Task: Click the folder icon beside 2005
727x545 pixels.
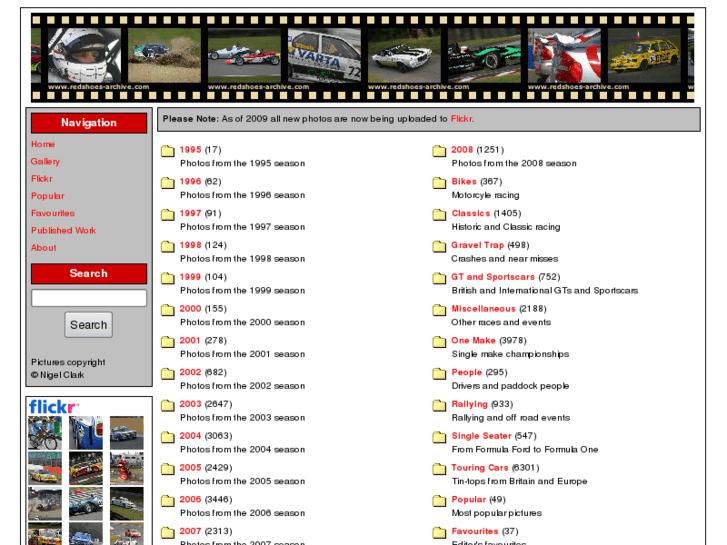Action: coord(167,469)
